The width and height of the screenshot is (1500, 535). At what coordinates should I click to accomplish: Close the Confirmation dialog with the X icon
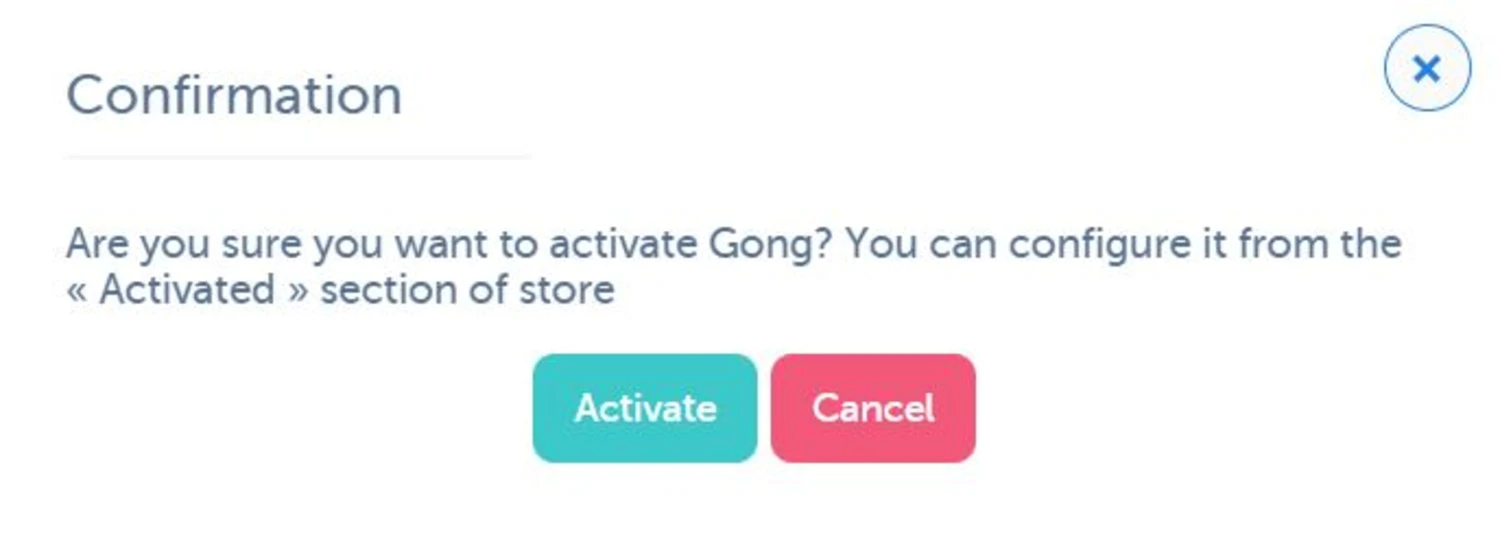[x=1427, y=68]
